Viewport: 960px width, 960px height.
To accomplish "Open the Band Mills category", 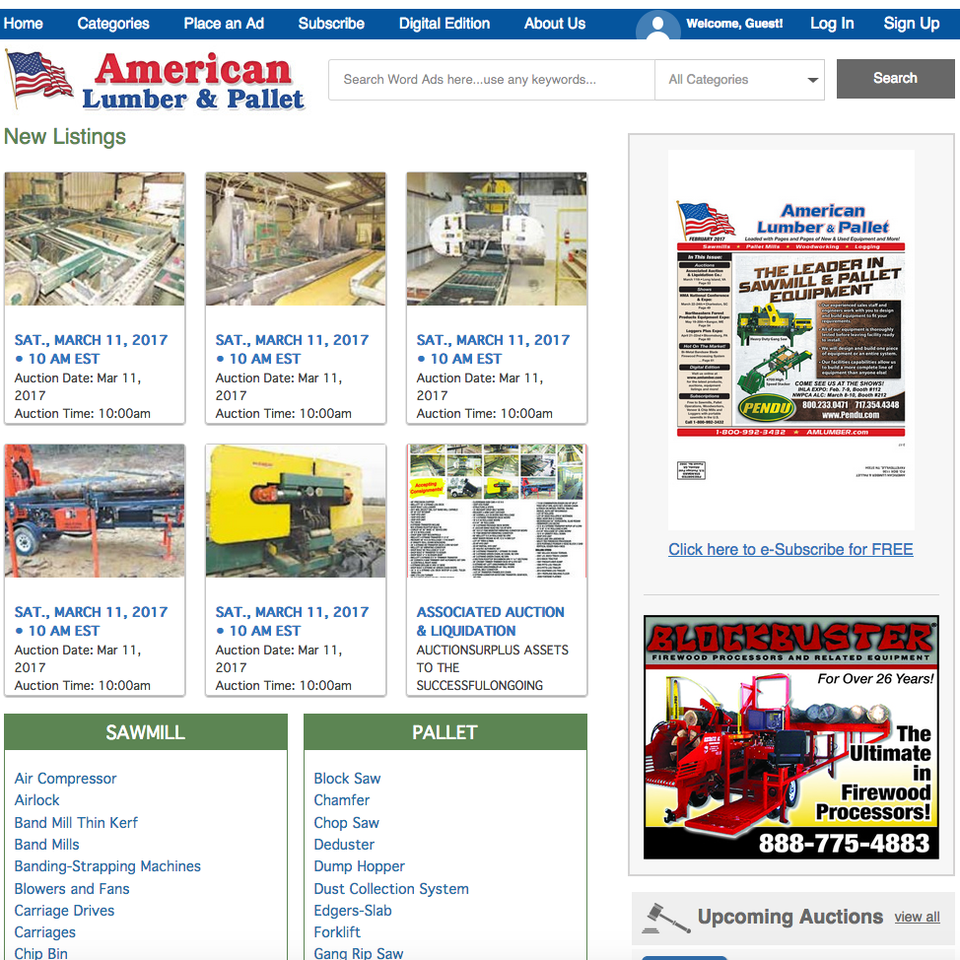I will point(47,844).
